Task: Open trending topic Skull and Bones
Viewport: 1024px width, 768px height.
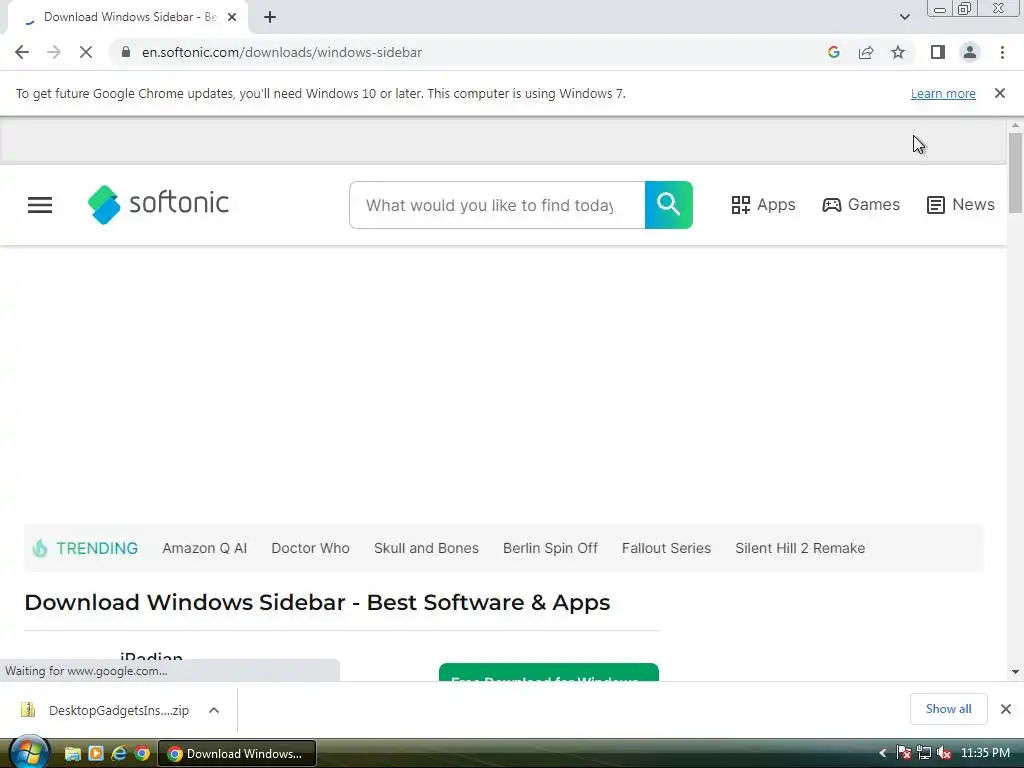Action: (x=426, y=548)
